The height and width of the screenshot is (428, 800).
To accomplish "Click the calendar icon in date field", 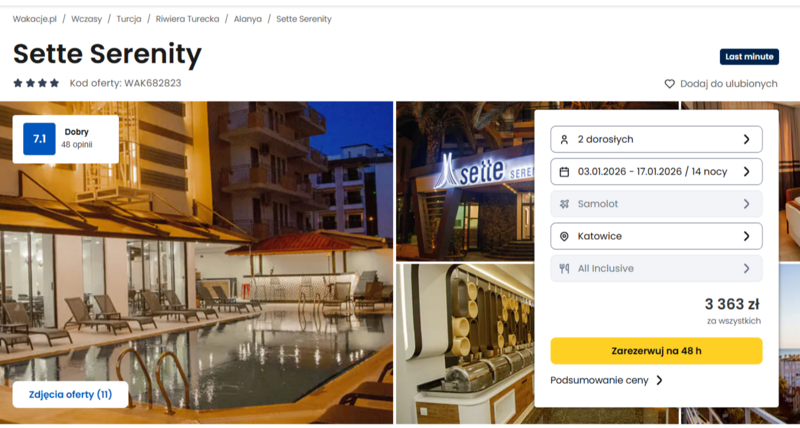I will pyautogui.click(x=564, y=171).
